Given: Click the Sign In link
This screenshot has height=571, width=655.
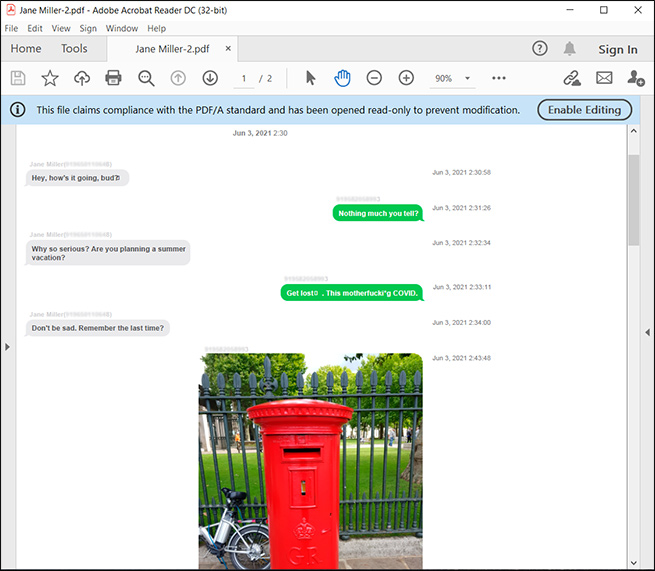Looking at the screenshot, I should 617,49.
